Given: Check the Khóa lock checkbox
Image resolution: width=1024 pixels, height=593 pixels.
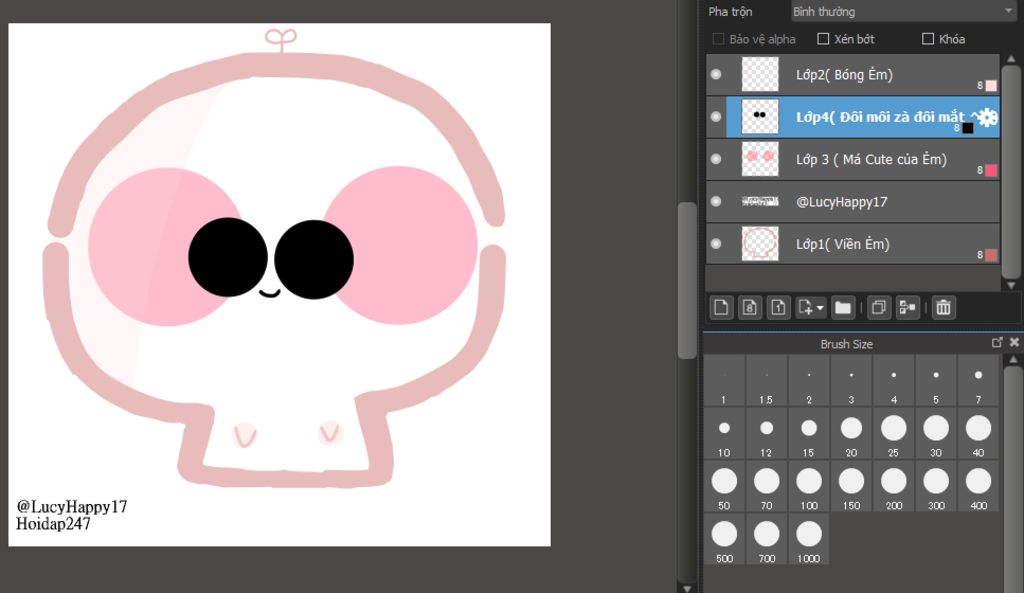Looking at the screenshot, I should 928,39.
